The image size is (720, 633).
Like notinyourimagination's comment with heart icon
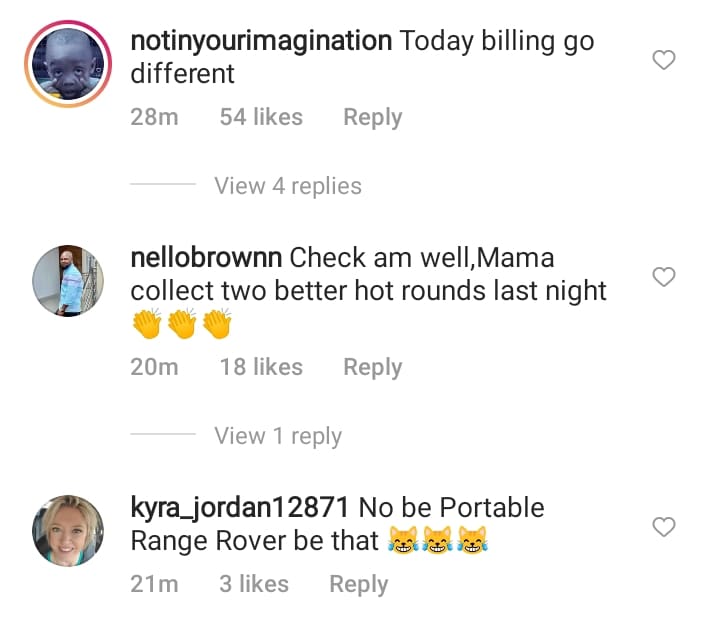point(664,61)
